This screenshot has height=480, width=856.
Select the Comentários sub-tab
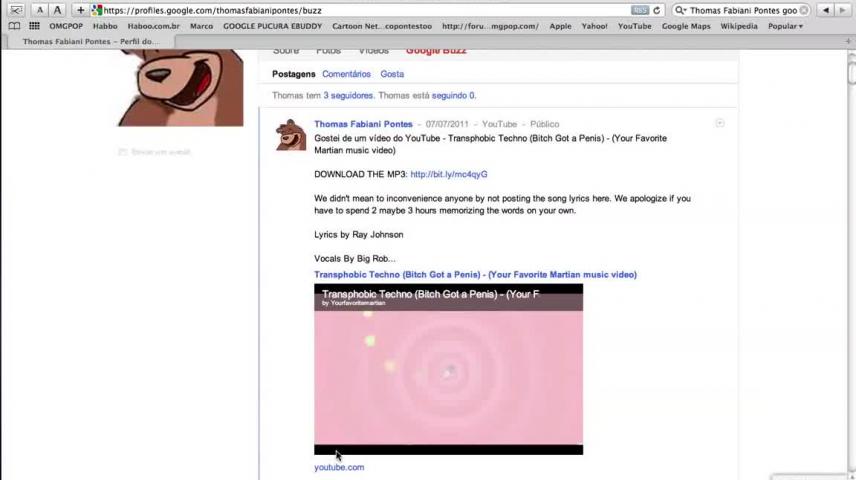(346, 74)
